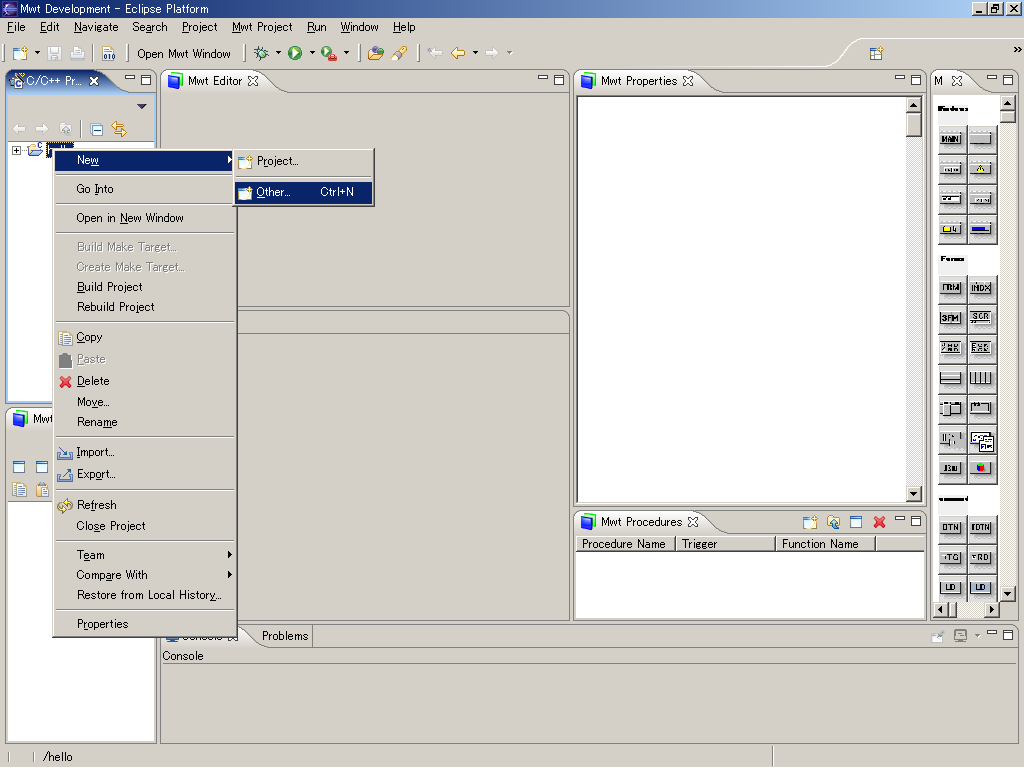Click the Trigger column header
Image resolution: width=1024 pixels, height=768 pixels.
tap(725, 544)
